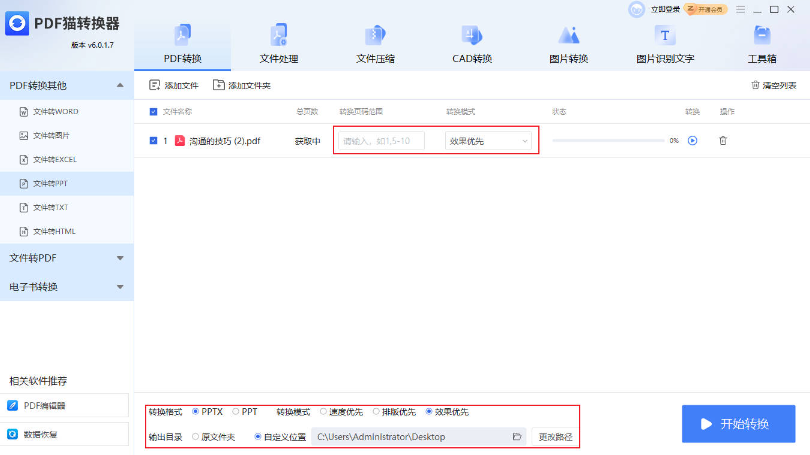Click the 添加文件 button
Screen dimensions: 810x455
[174, 85]
